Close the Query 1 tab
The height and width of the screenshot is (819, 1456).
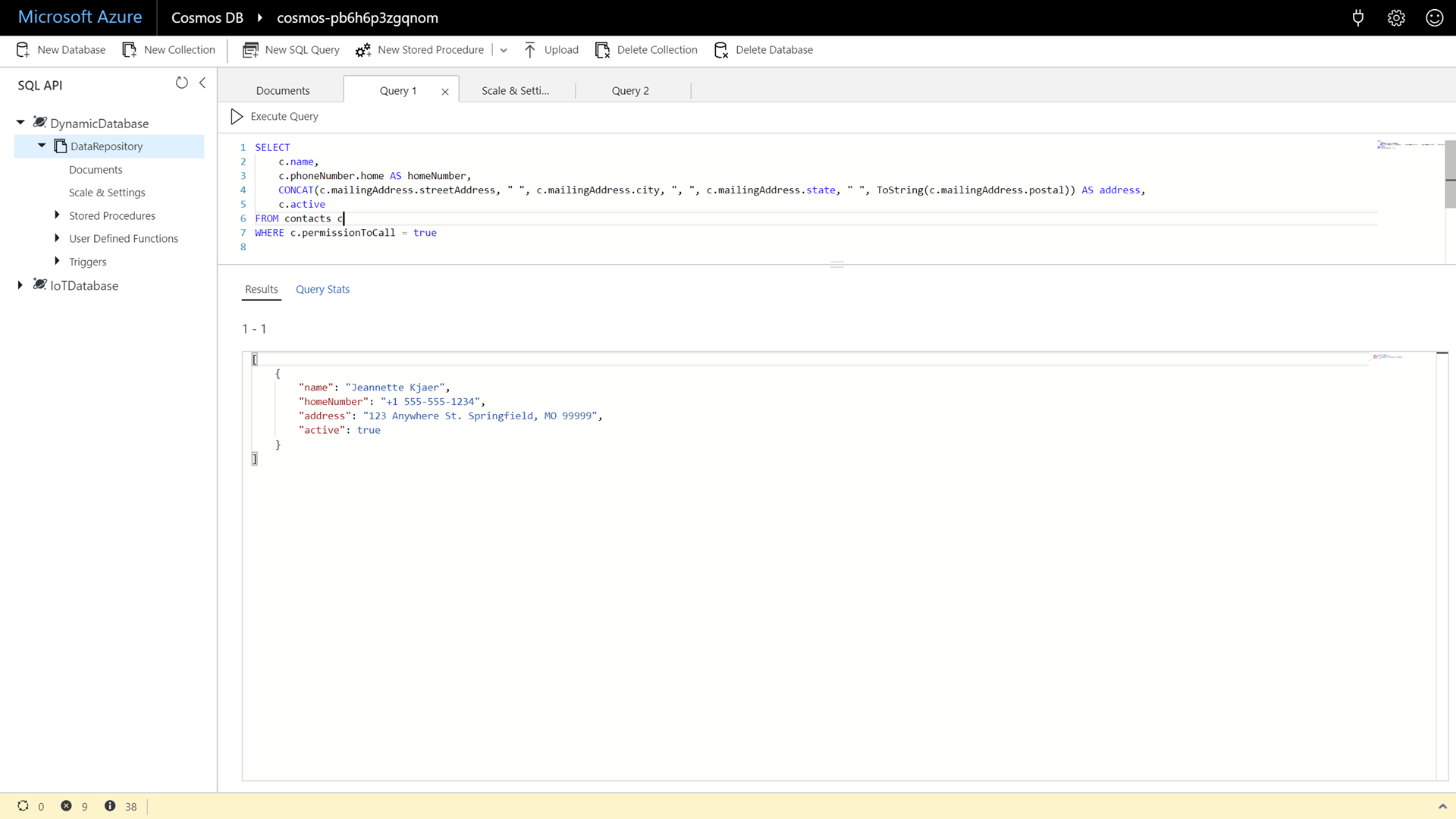(445, 92)
